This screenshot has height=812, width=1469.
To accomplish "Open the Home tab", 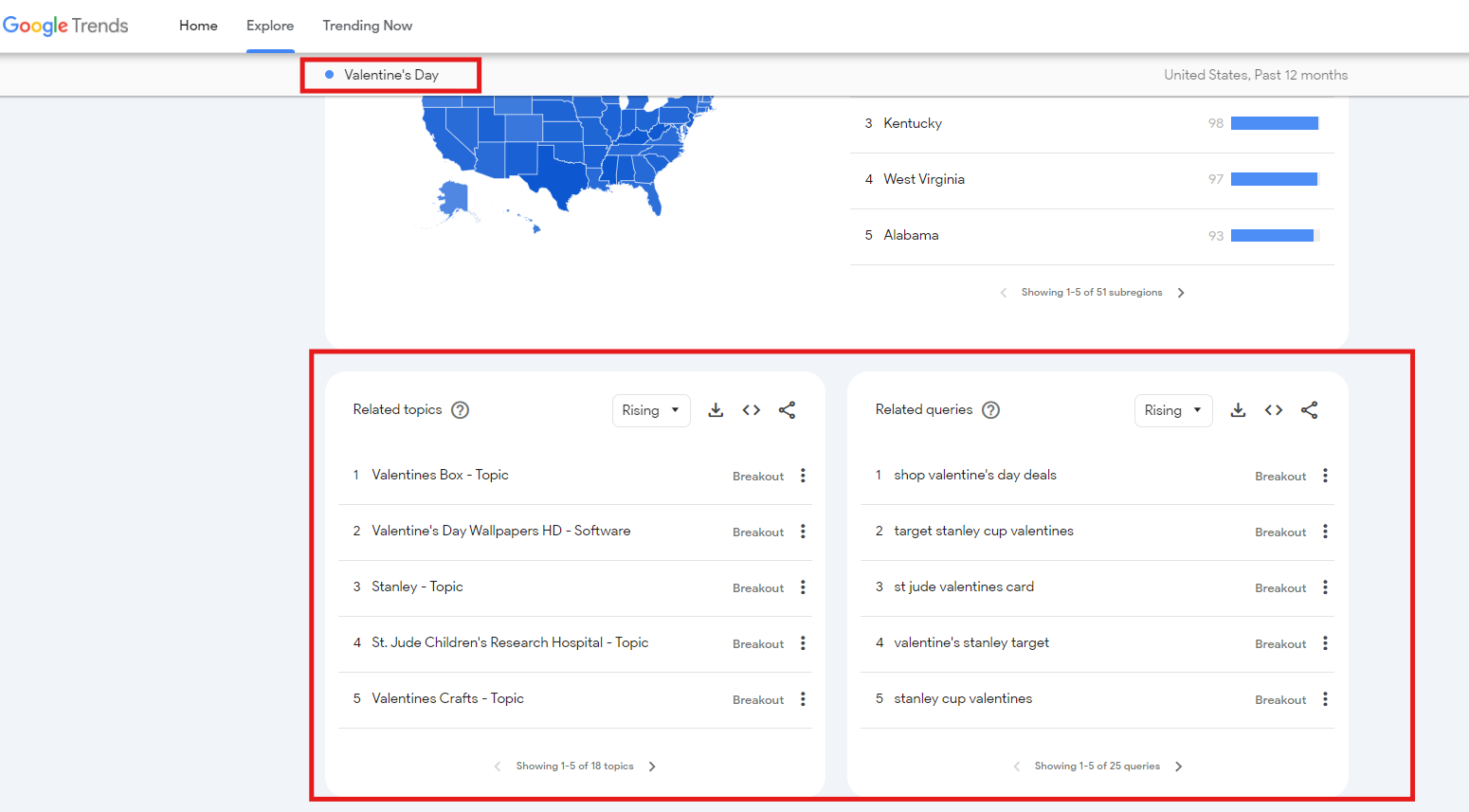I will (198, 26).
